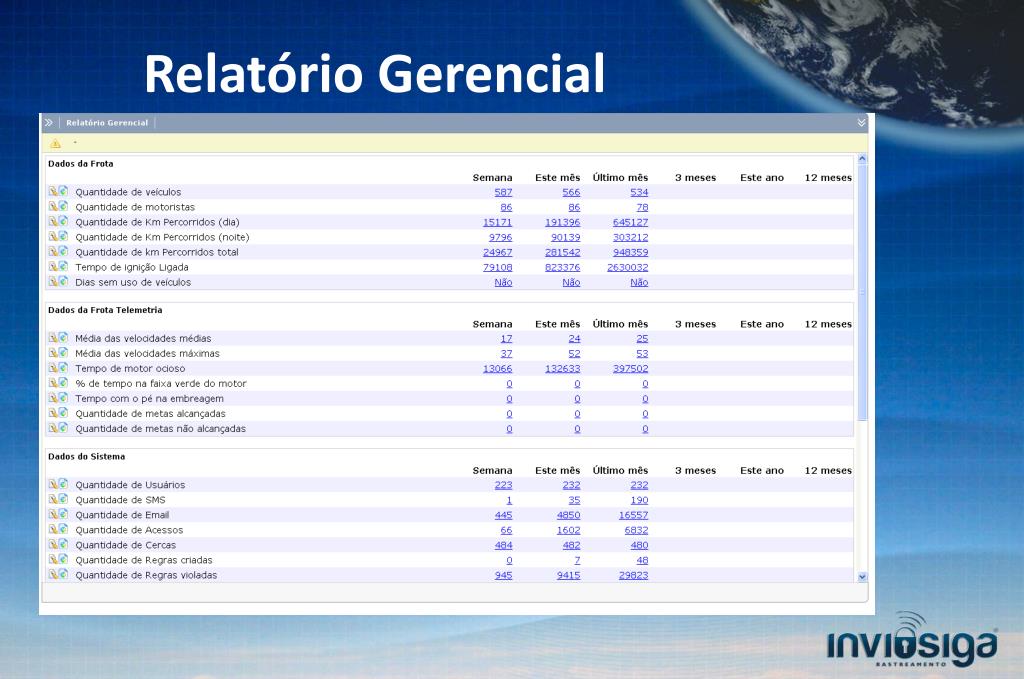Image resolution: width=1024 pixels, height=679 pixels.
Task: Expand the panel using the double-arrow at left of header
Action: point(49,123)
